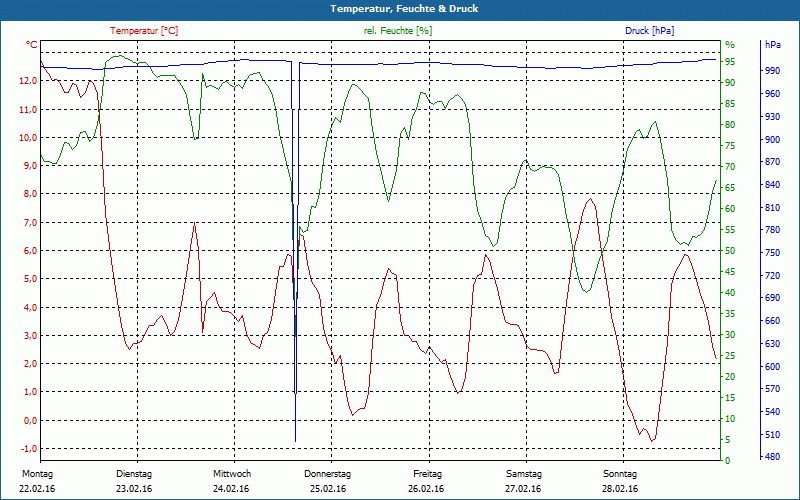Click the date 23.02.16
This screenshot has width=800, height=500.
pos(134,489)
